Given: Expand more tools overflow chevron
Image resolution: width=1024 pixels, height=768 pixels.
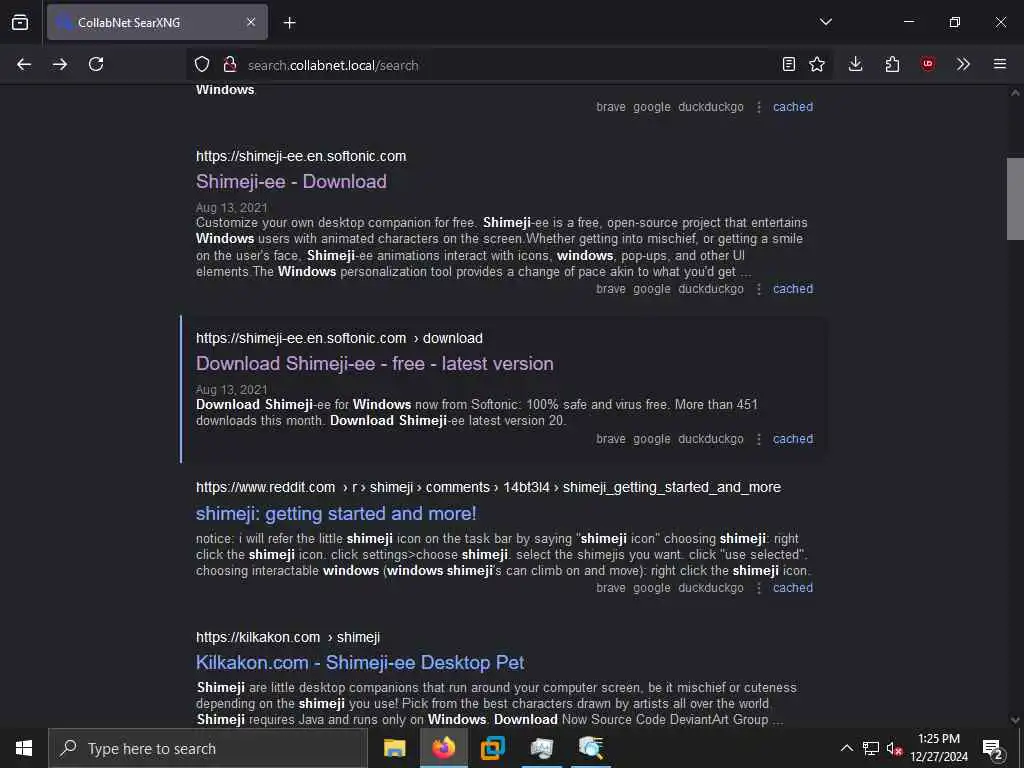Looking at the screenshot, I should (x=963, y=64).
